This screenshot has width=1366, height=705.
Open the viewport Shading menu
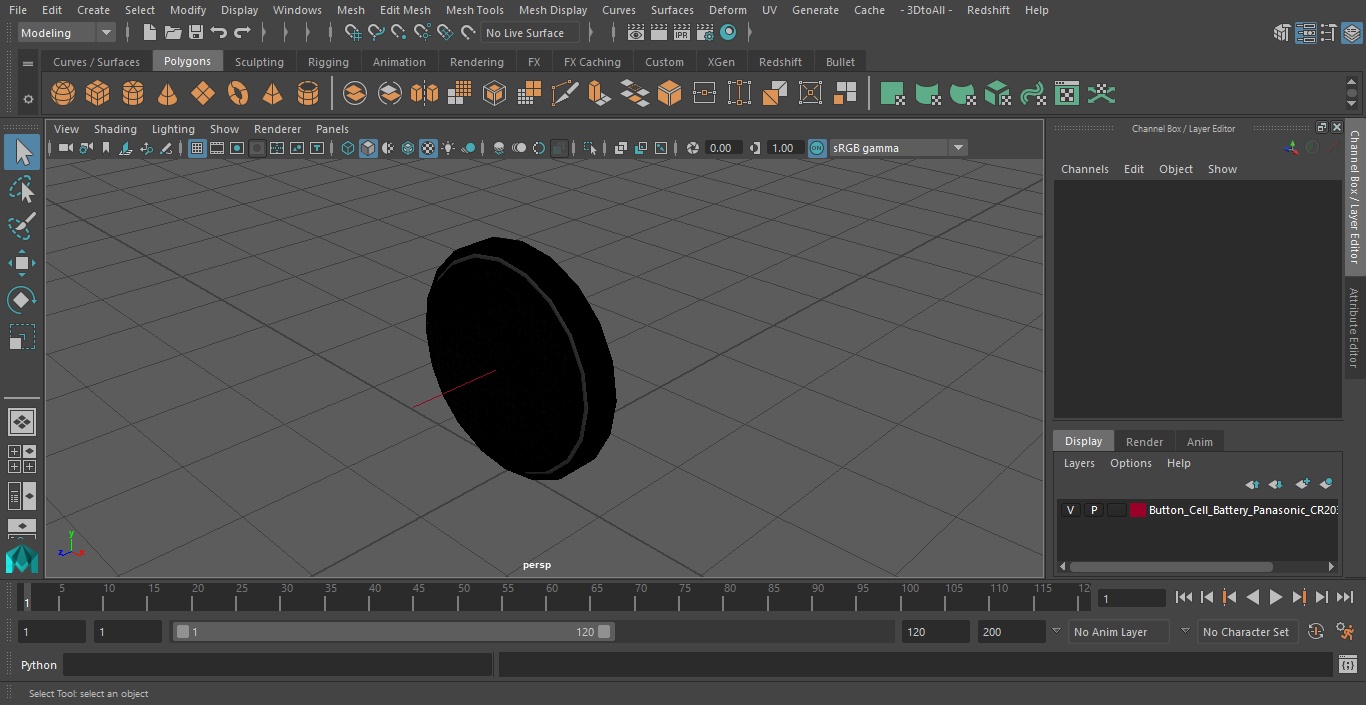coord(115,129)
